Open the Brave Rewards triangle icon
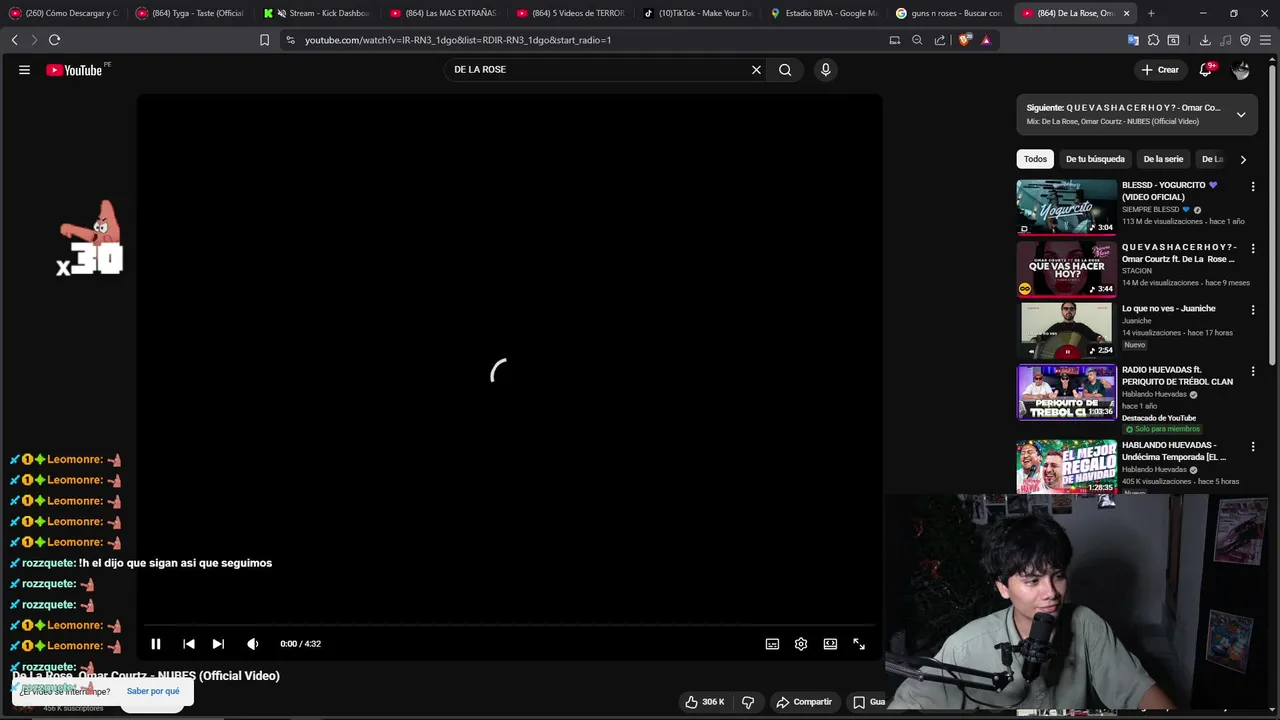Viewport: 1280px width, 720px height. [986, 40]
